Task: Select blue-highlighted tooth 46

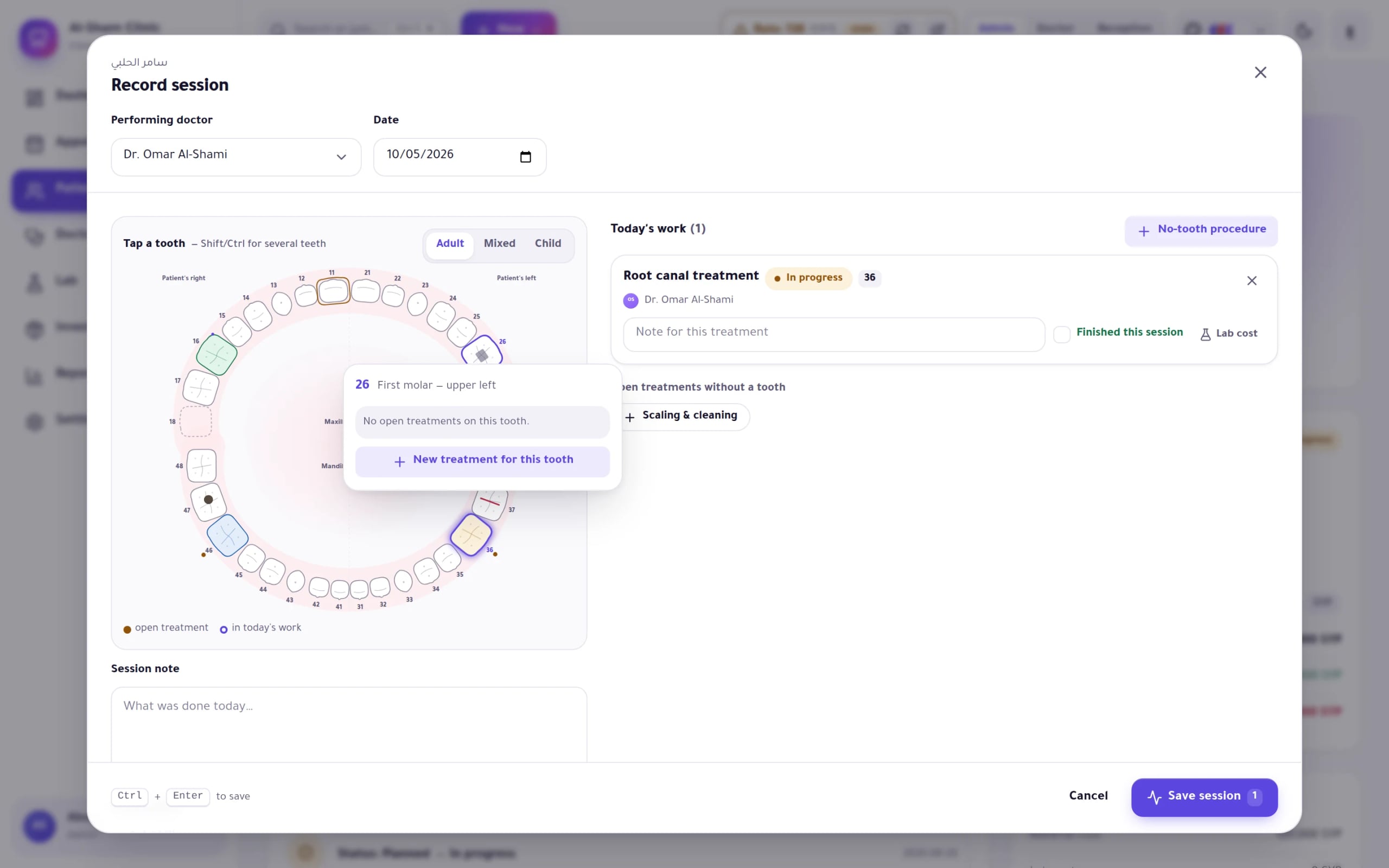Action: pos(227,535)
